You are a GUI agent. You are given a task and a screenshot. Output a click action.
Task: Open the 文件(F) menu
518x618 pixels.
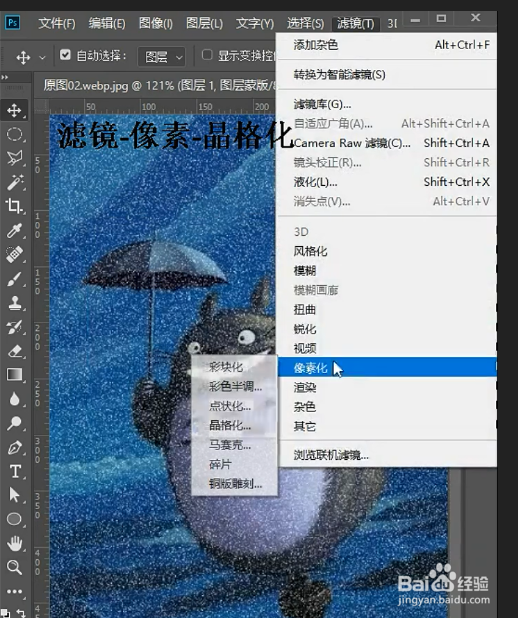(57, 23)
